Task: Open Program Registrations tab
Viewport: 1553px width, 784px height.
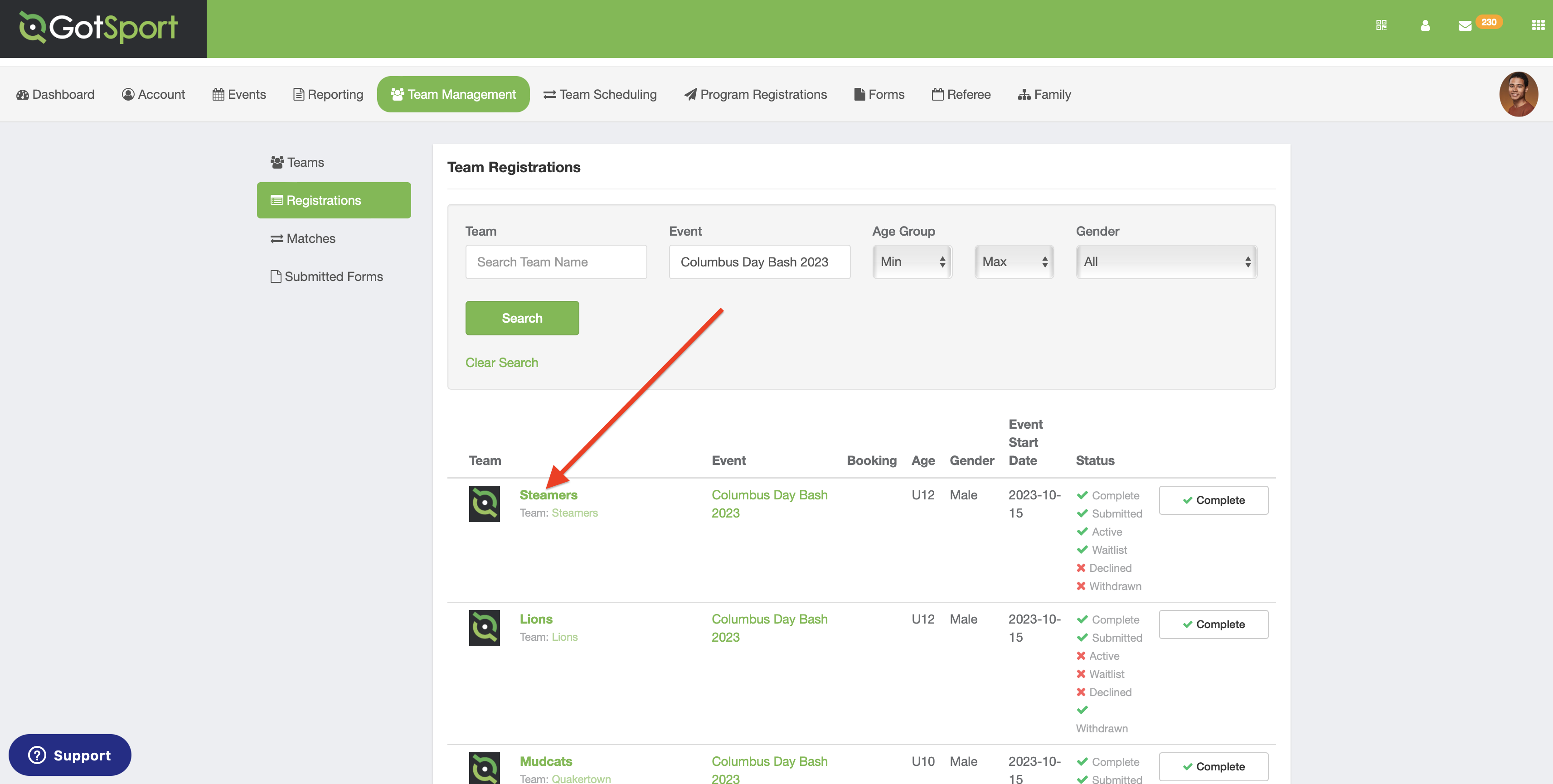Action: [x=755, y=95]
